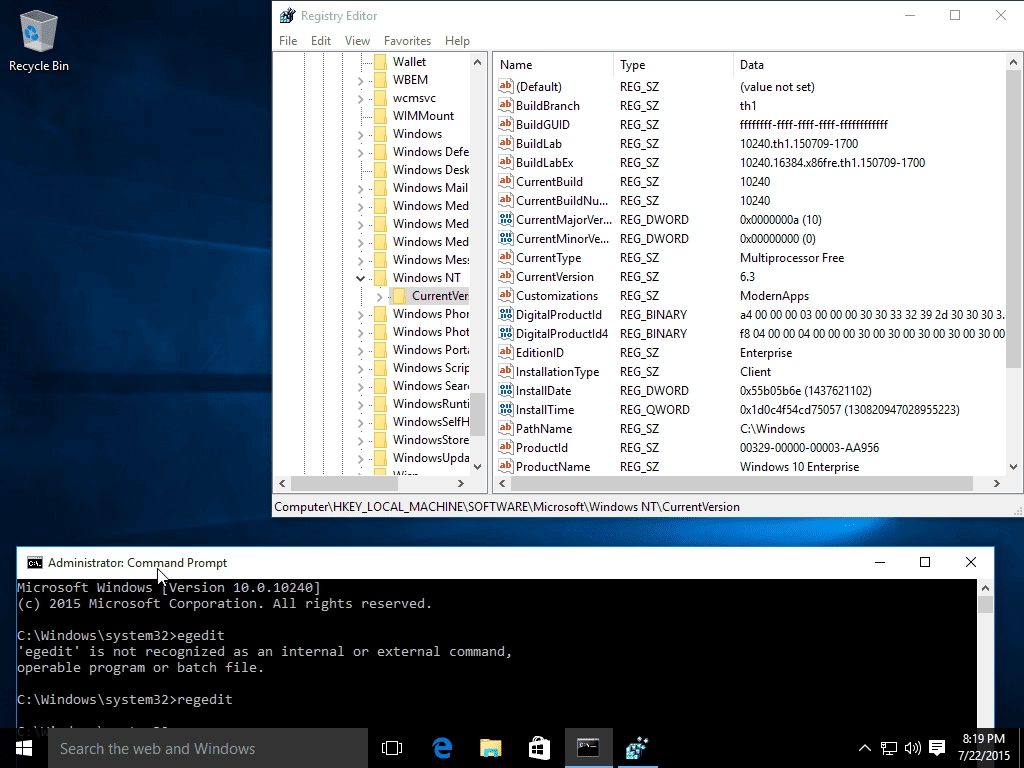
Task: Expand the Windows Mail key
Action: (360, 189)
